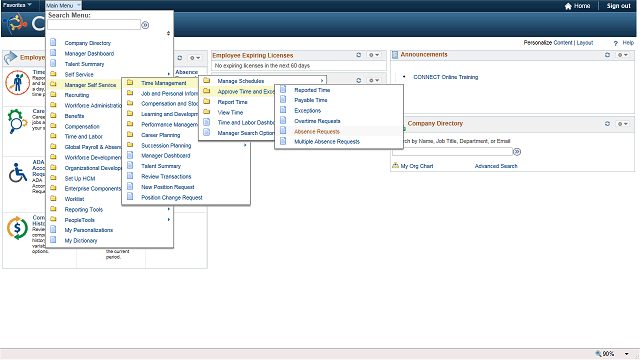This screenshot has width=640, height=360.
Task: Select Succession Planning menu folder
Action: point(166,145)
